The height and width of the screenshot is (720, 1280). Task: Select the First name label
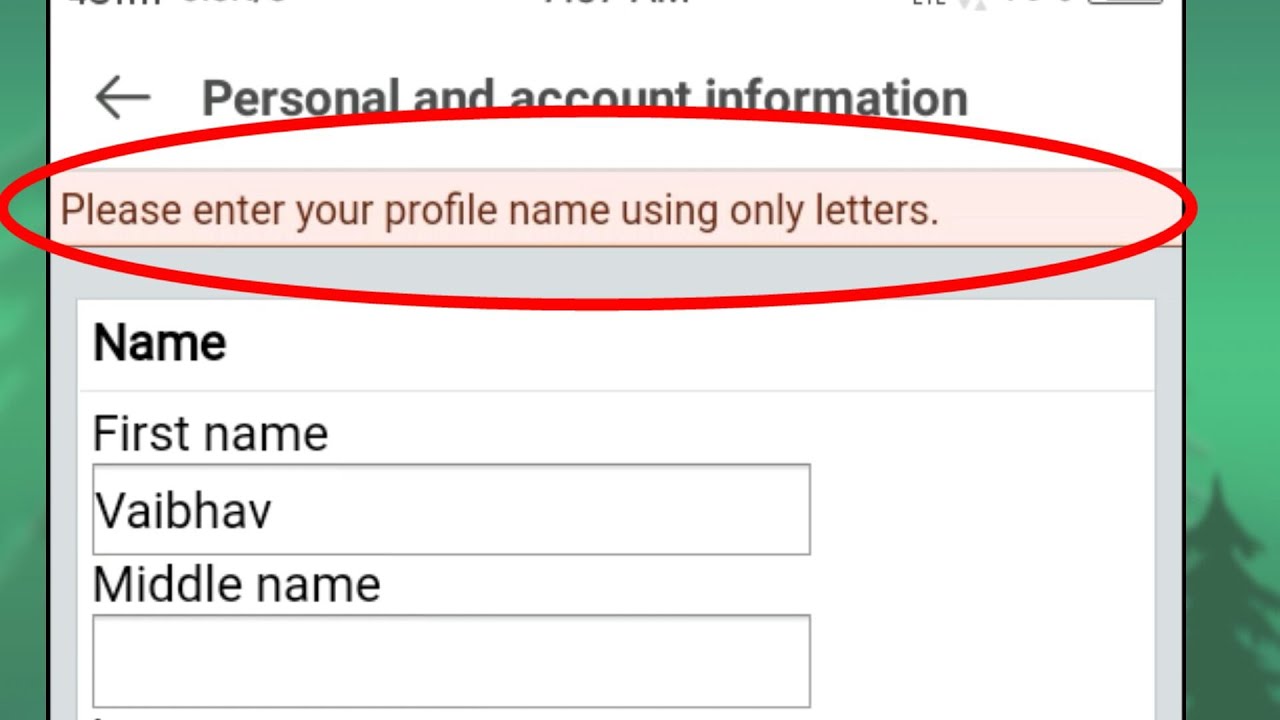coord(210,434)
